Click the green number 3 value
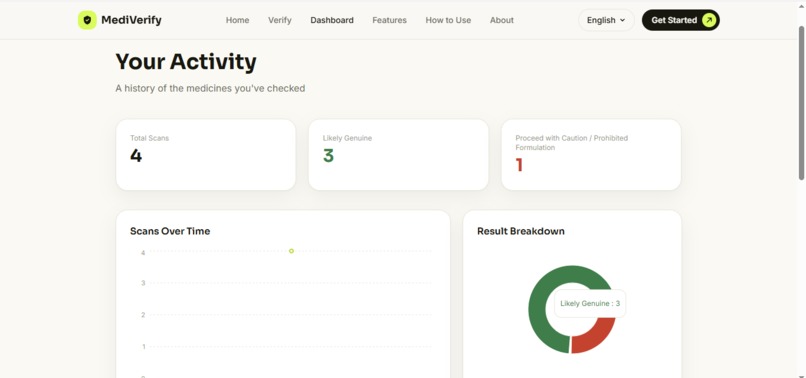The image size is (806, 378). pyautogui.click(x=328, y=155)
